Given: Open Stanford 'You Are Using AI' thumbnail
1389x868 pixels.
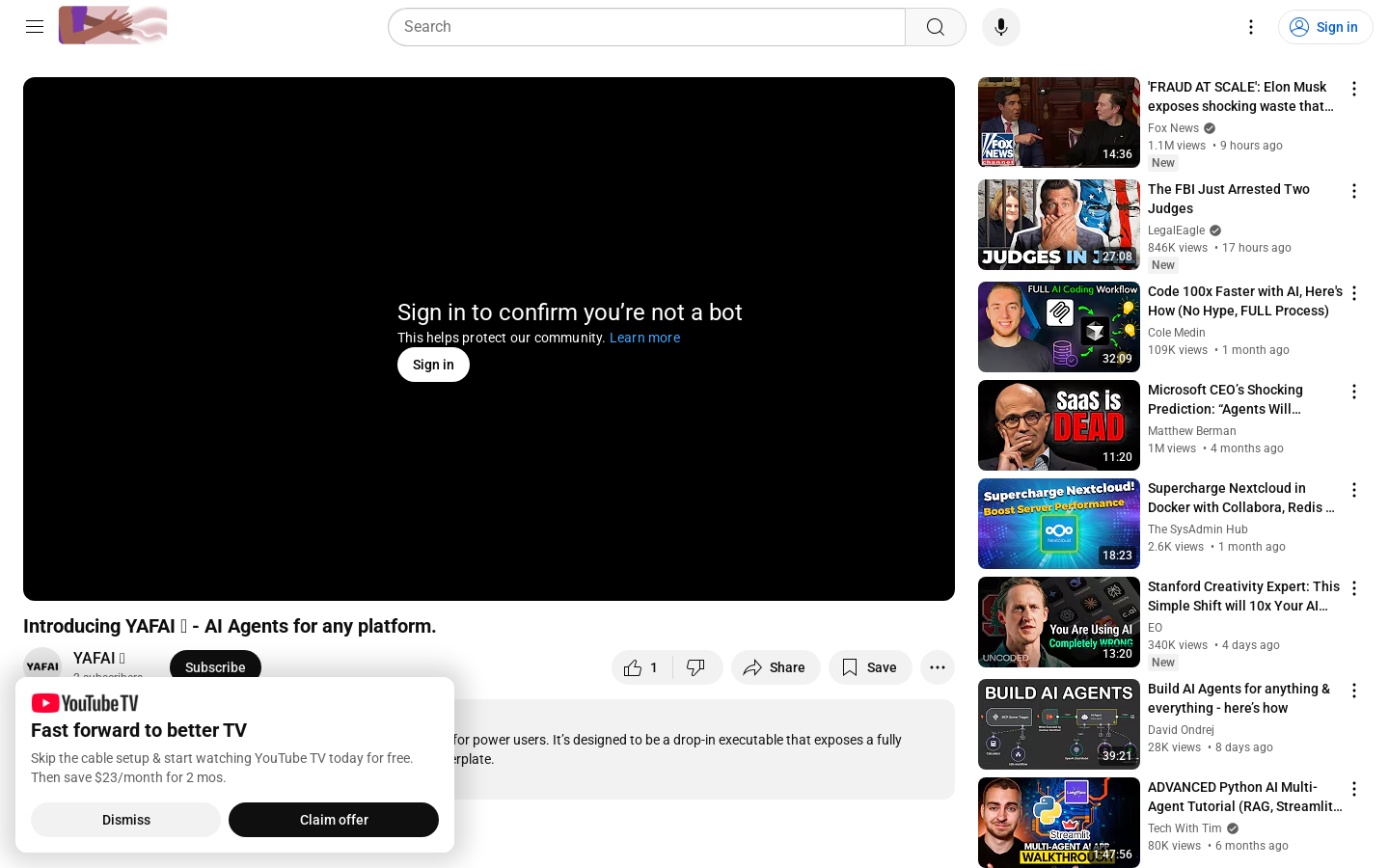Looking at the screenshot, I should click(x=1059, y=622).
